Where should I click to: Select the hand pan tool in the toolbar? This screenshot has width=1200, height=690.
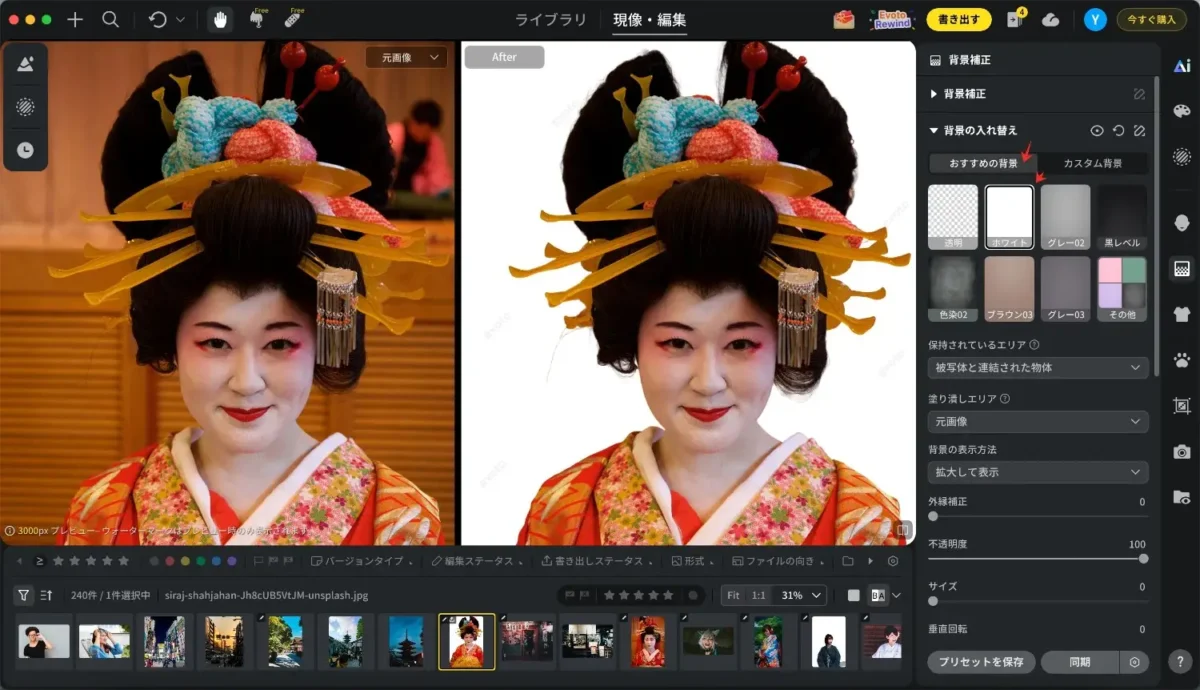pyautogui.click(x=219, y=19)
